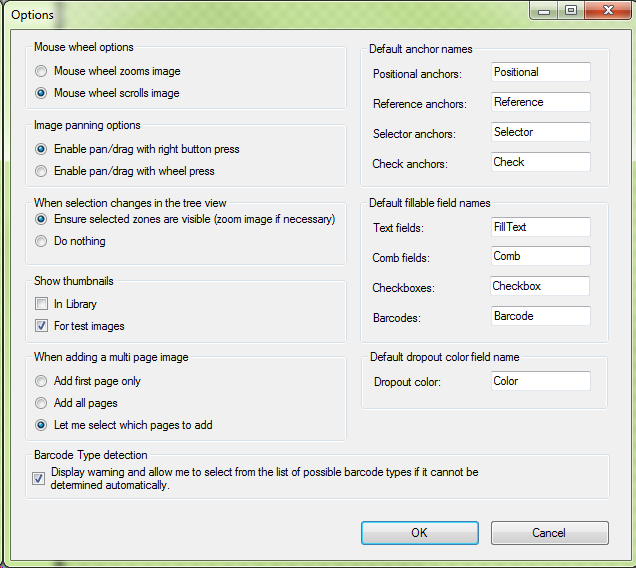Click the Positional anchors name field
This screenshot has width=636, height=568.
click(540, 72)
